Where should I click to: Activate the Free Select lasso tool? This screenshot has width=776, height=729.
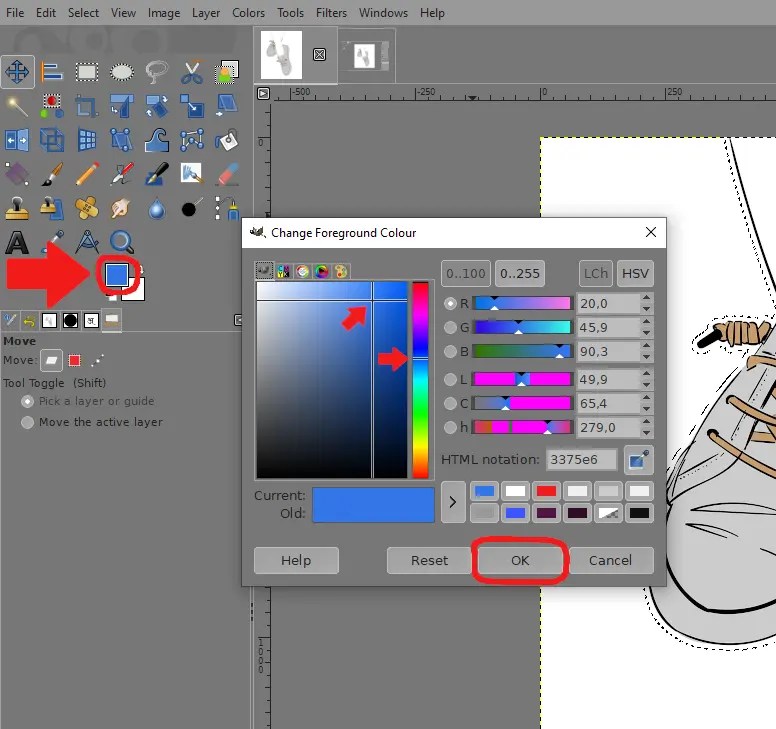pos(156,72)
